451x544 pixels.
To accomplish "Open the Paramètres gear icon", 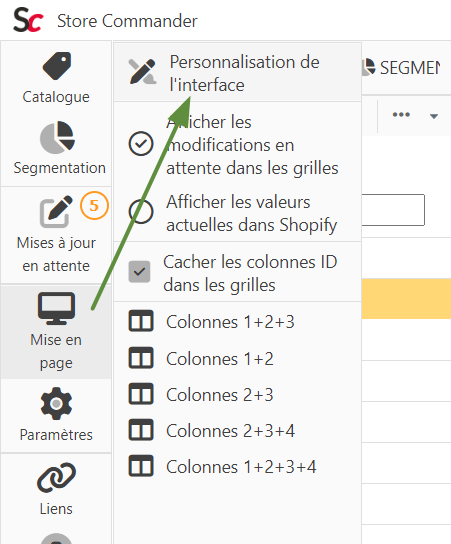I will [x=56, y=403].
